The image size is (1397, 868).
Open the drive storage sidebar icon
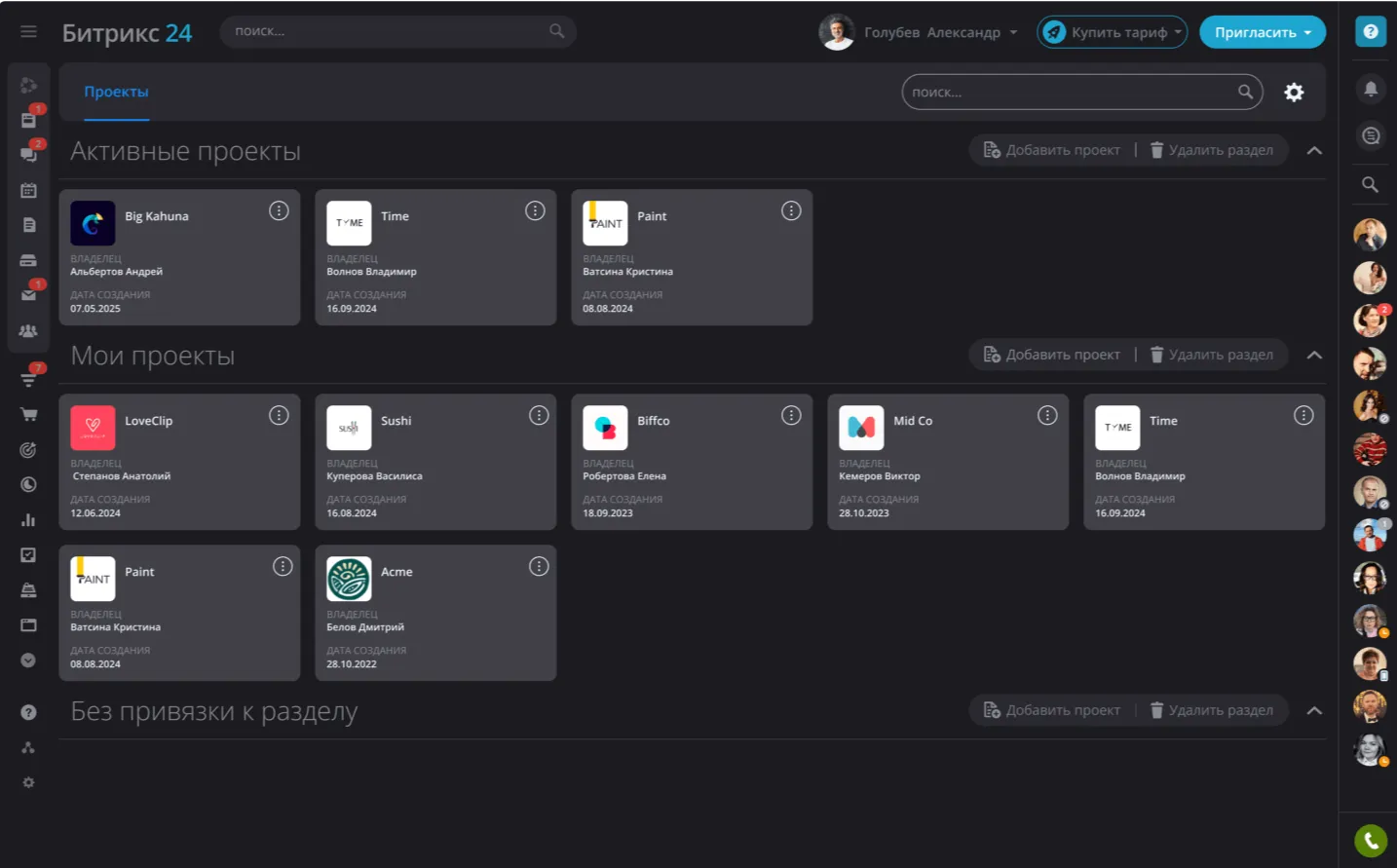click(x=28, y=260)
